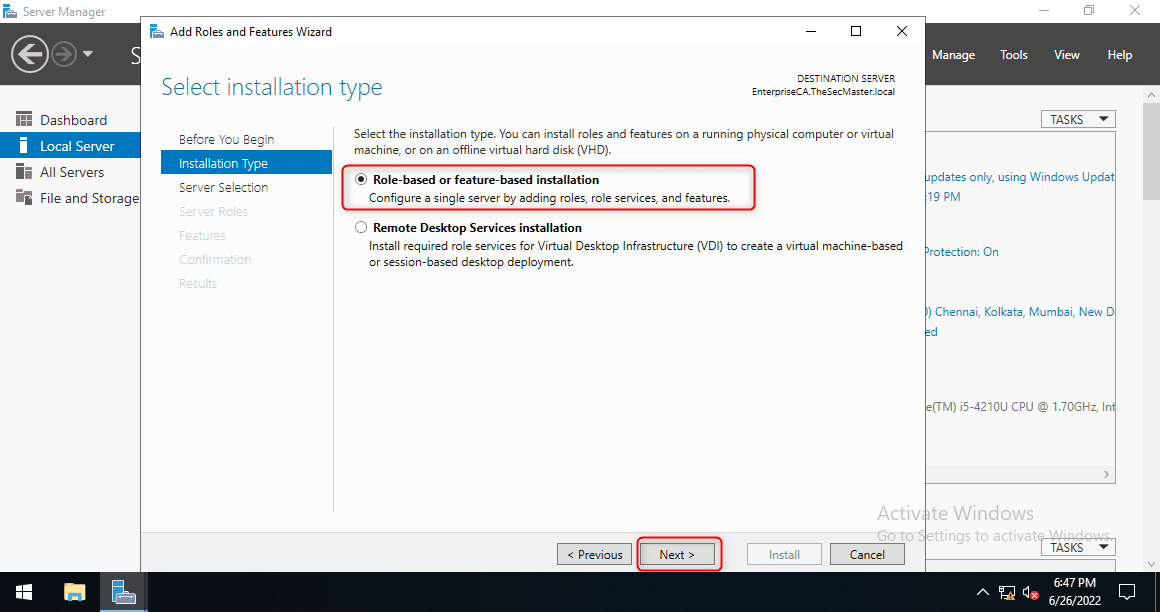Open the Windows Start menu
The width and height of the screenshot is (1160, 612).
pyautogui.click(x=24, y=593)
